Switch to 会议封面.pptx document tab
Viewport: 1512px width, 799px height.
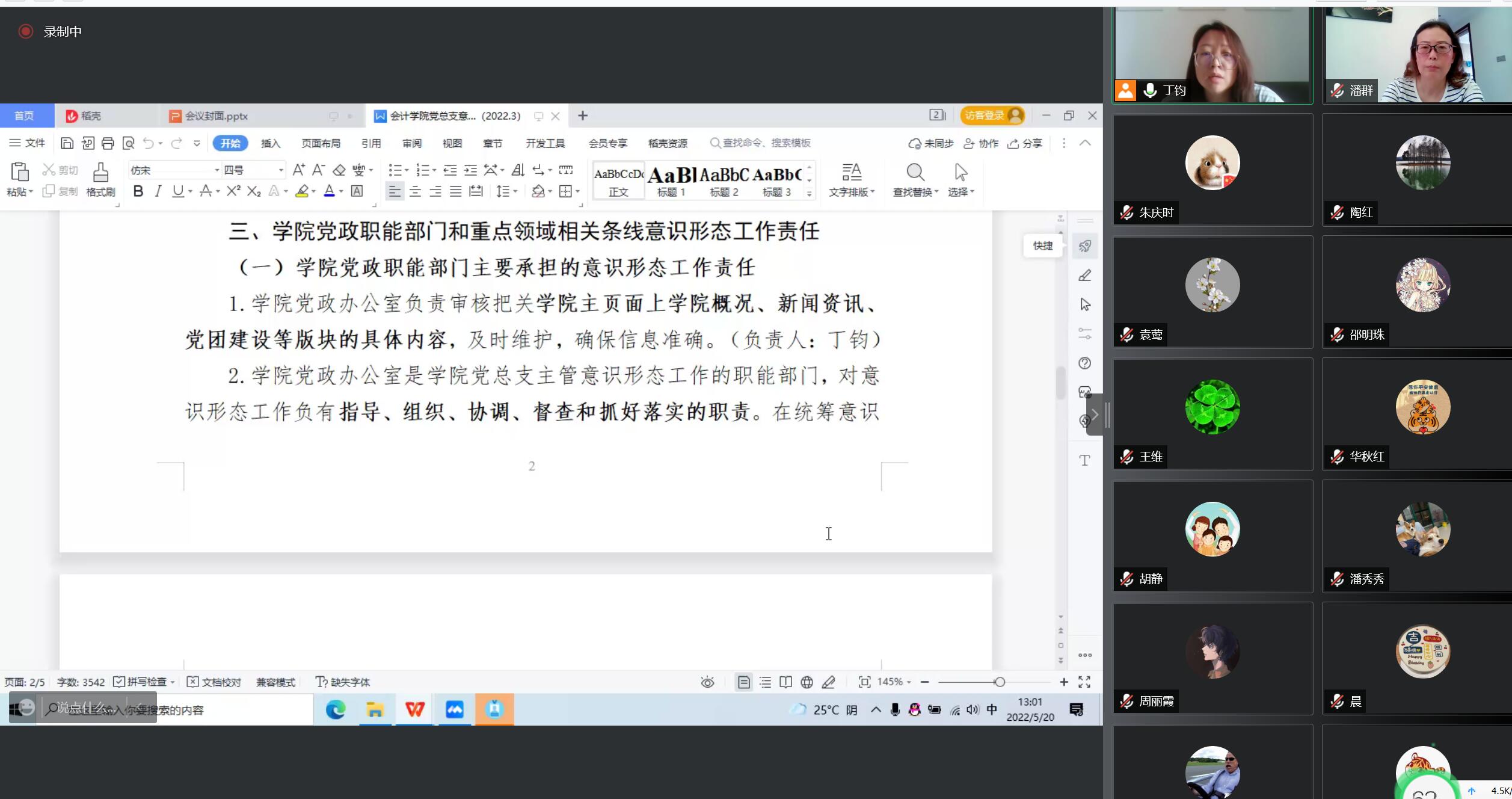pyautogui.click(x=215, y=116)
